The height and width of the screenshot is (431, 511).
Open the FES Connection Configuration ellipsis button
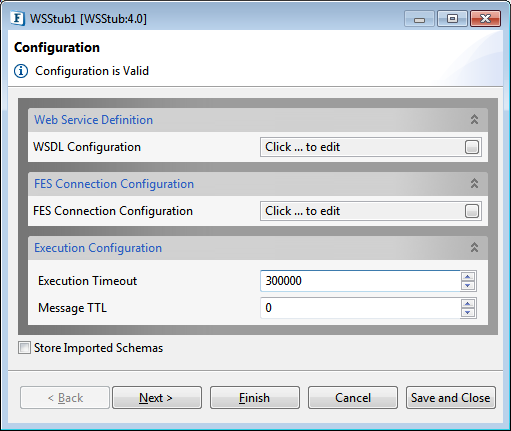tap(472, 211)
